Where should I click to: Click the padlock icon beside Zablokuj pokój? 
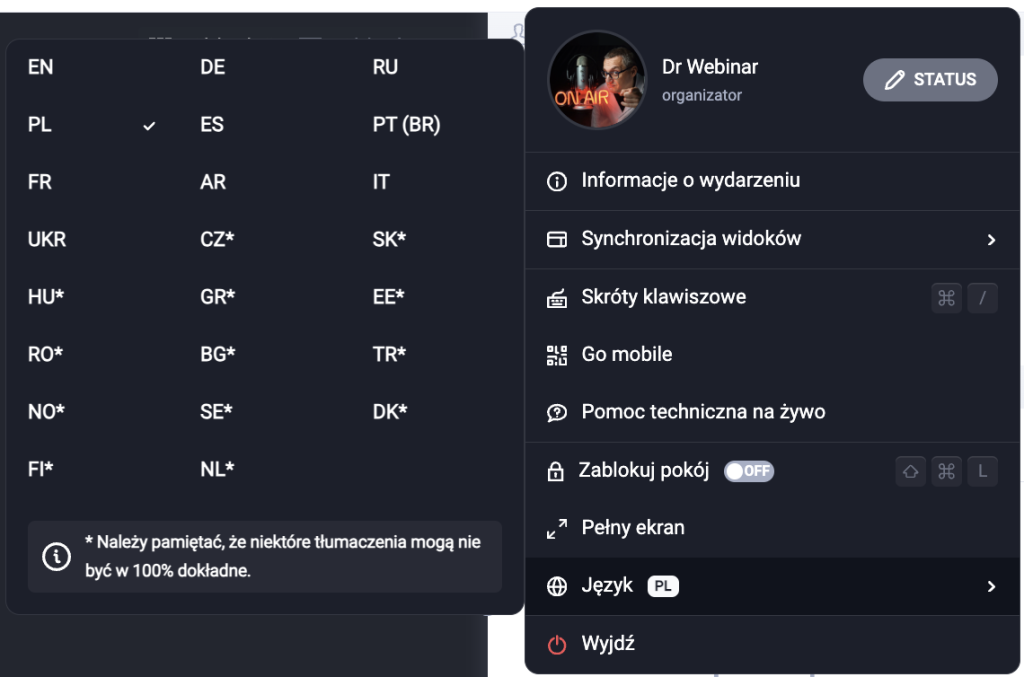coord(556,471)
